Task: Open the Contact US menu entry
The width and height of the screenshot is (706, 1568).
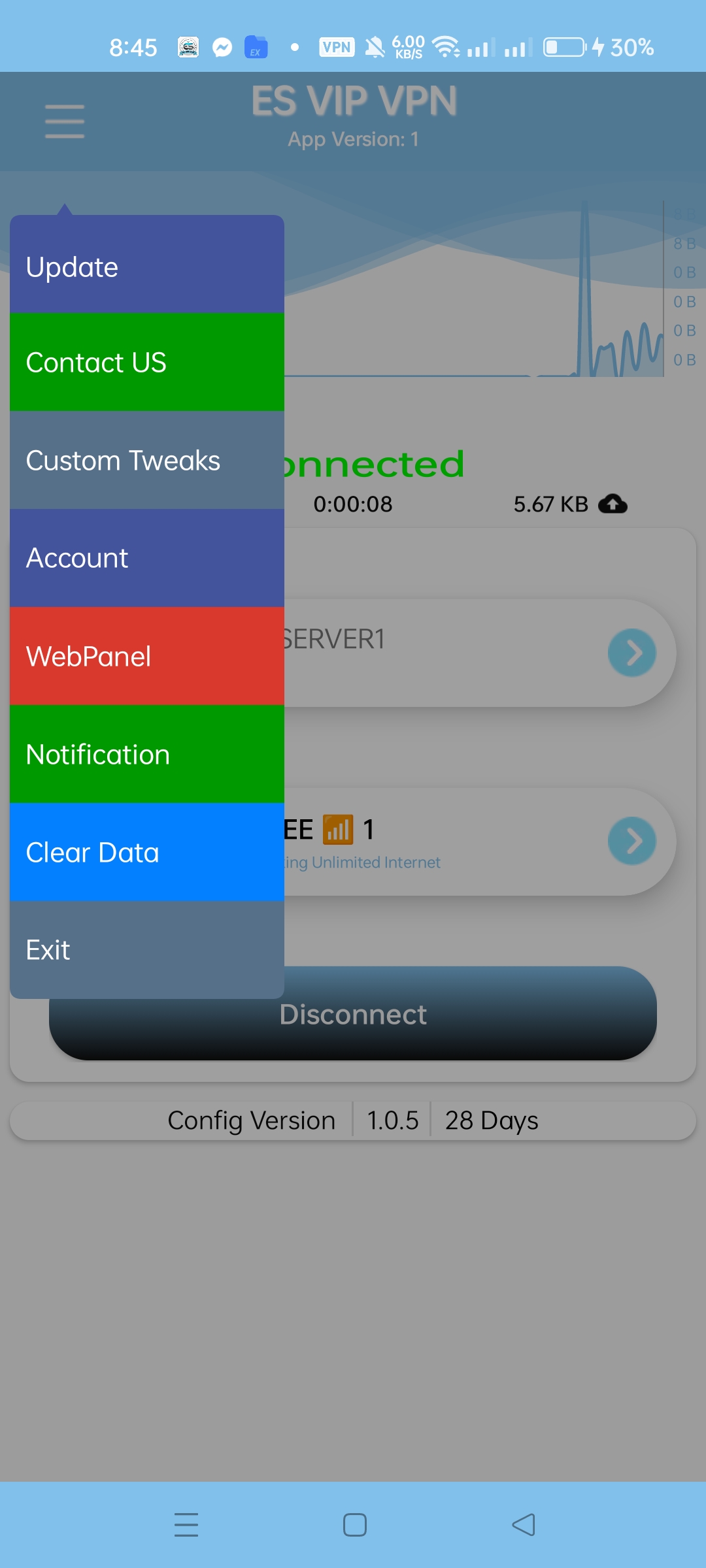Action: (x=147, y=362)
